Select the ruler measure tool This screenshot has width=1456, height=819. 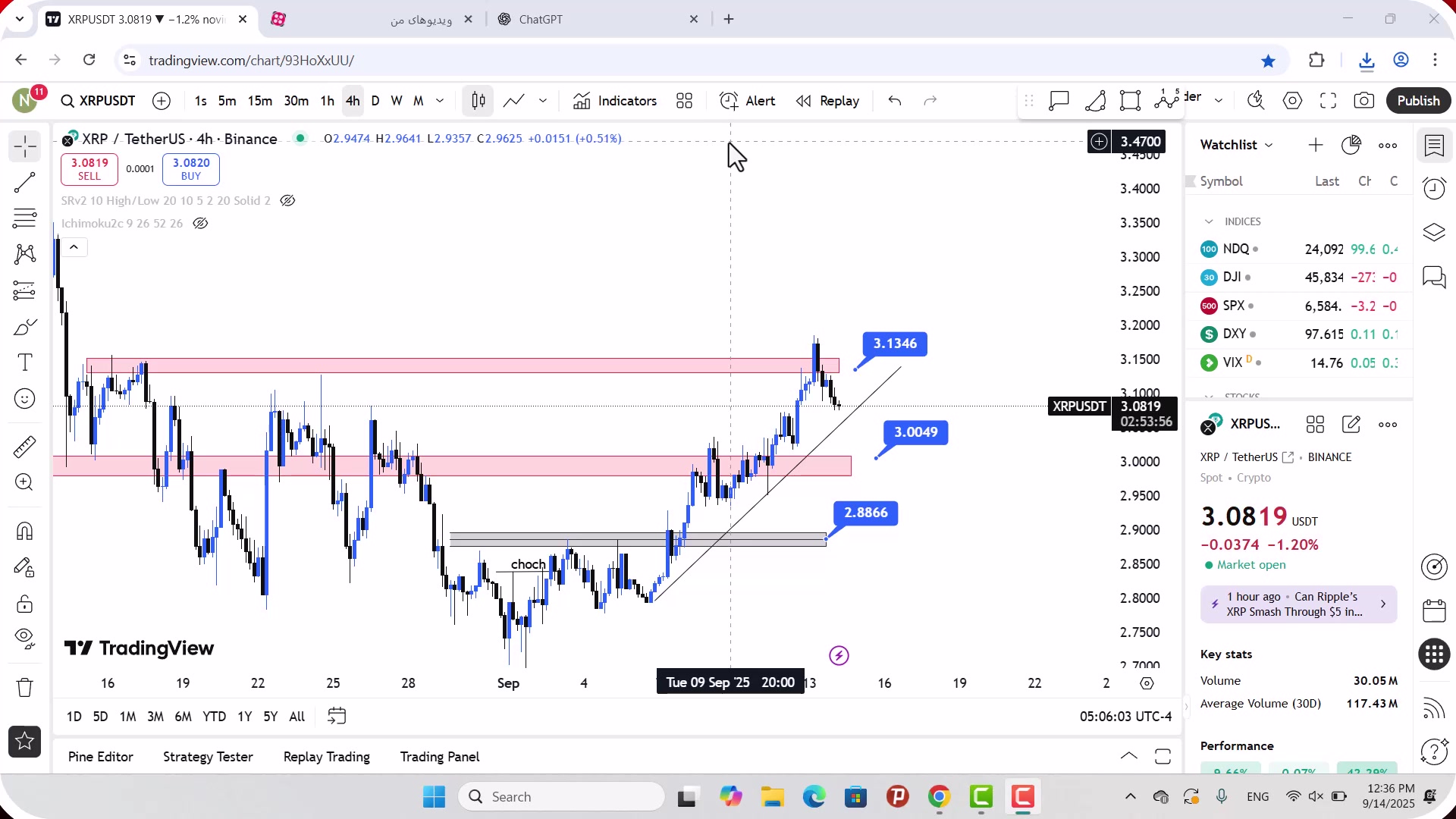25,447
